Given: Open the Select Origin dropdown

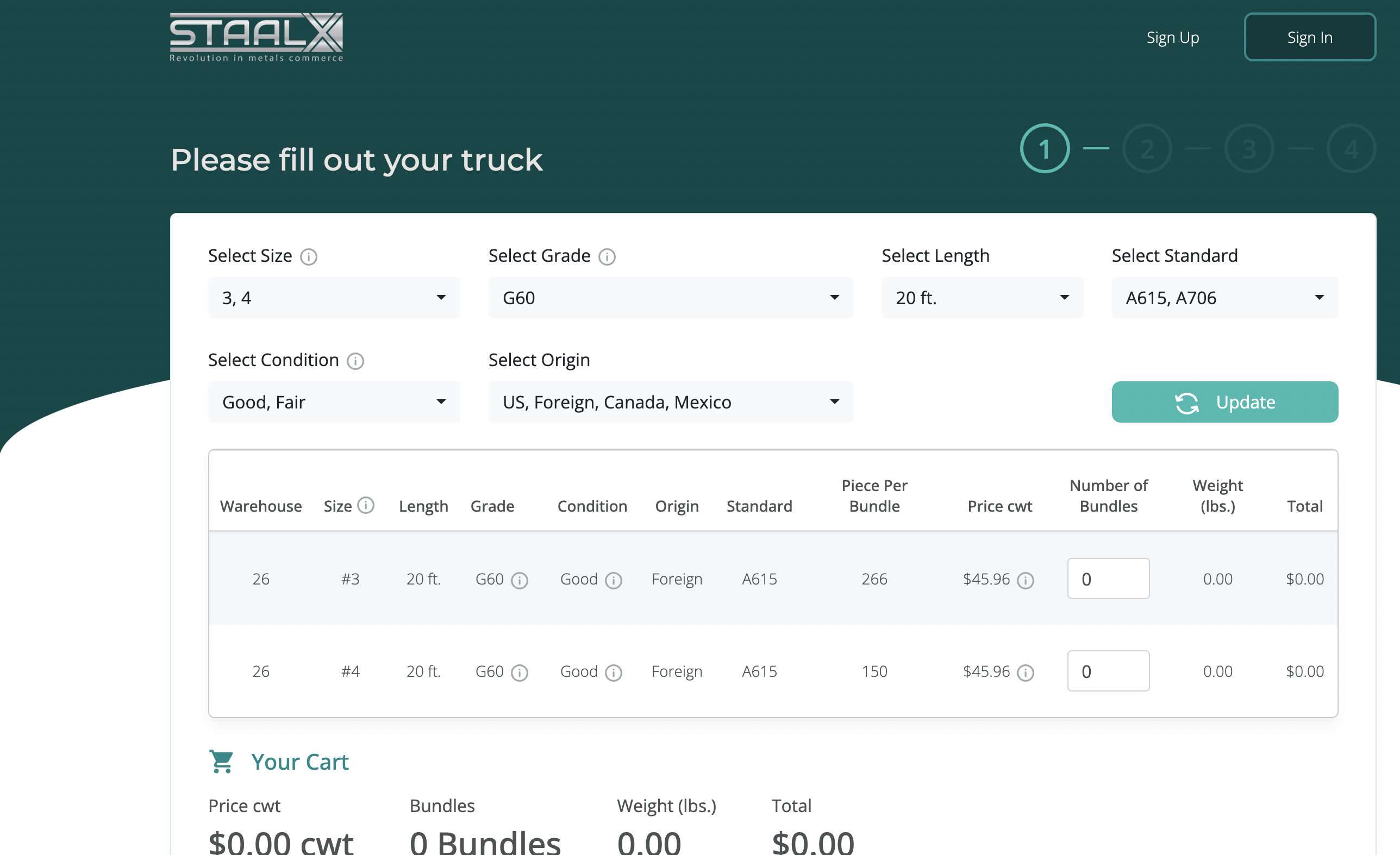Looking at the screenshot, I should [x=671, y=403].
